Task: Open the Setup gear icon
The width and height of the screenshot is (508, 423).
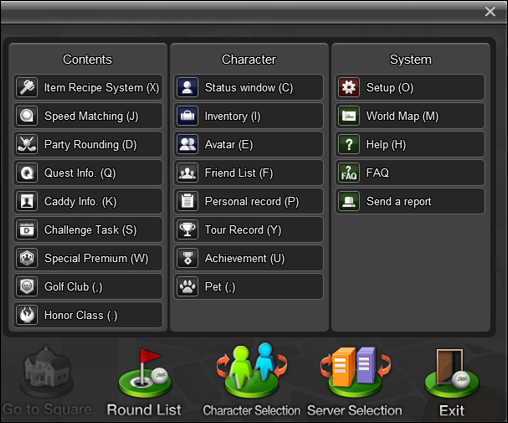Action: [x=349, y=87]
